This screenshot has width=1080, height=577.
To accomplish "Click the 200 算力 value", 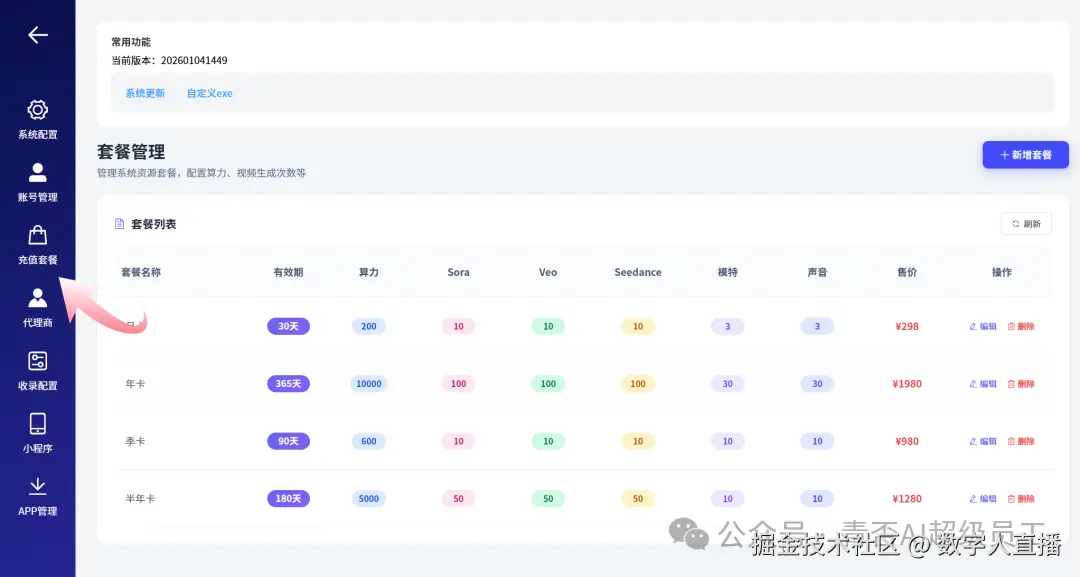I will click(x=368, y=326).
